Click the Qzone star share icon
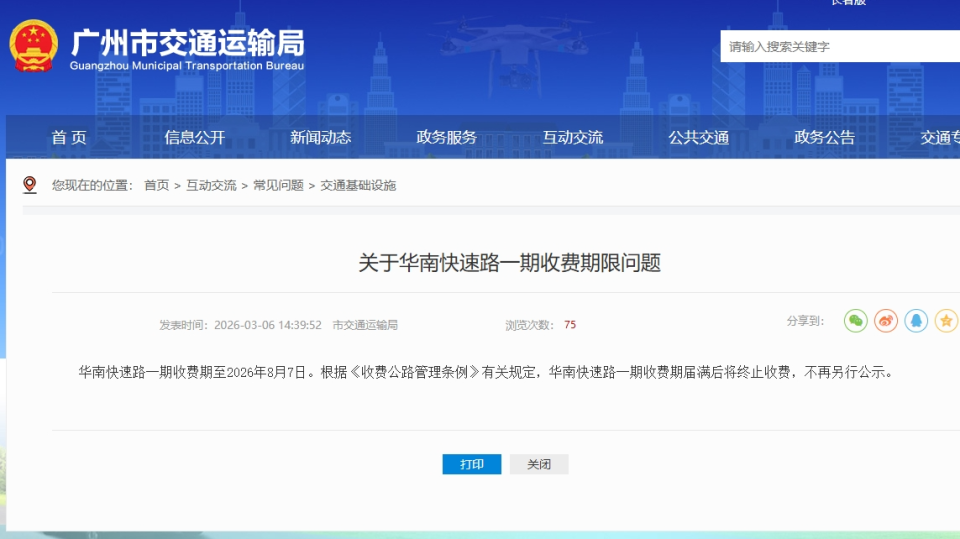The width and height of the screenshot is (960, 539). [x=945, y=321]
